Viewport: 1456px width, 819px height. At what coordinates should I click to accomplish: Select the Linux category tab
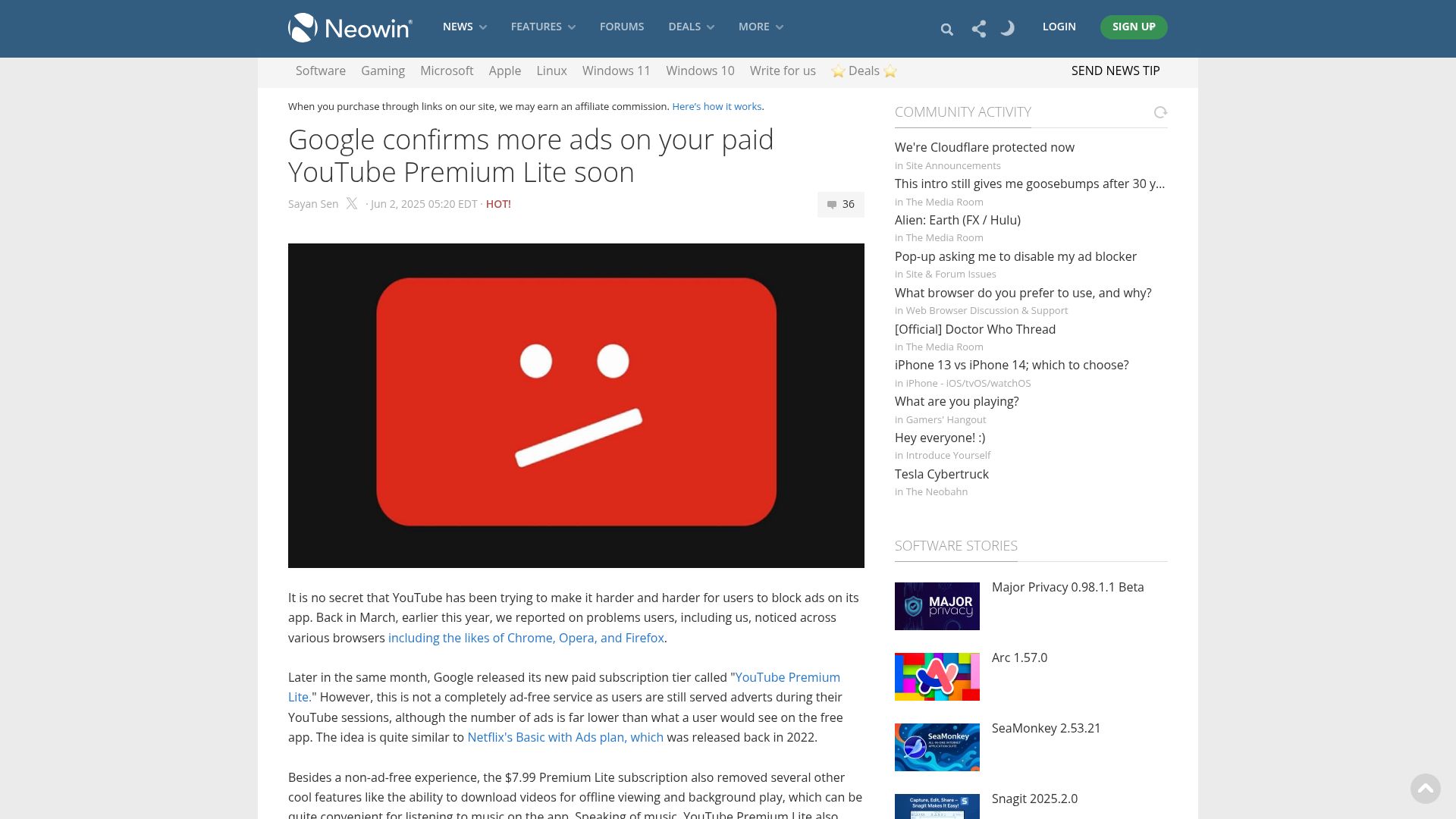(x=551, y=71)
